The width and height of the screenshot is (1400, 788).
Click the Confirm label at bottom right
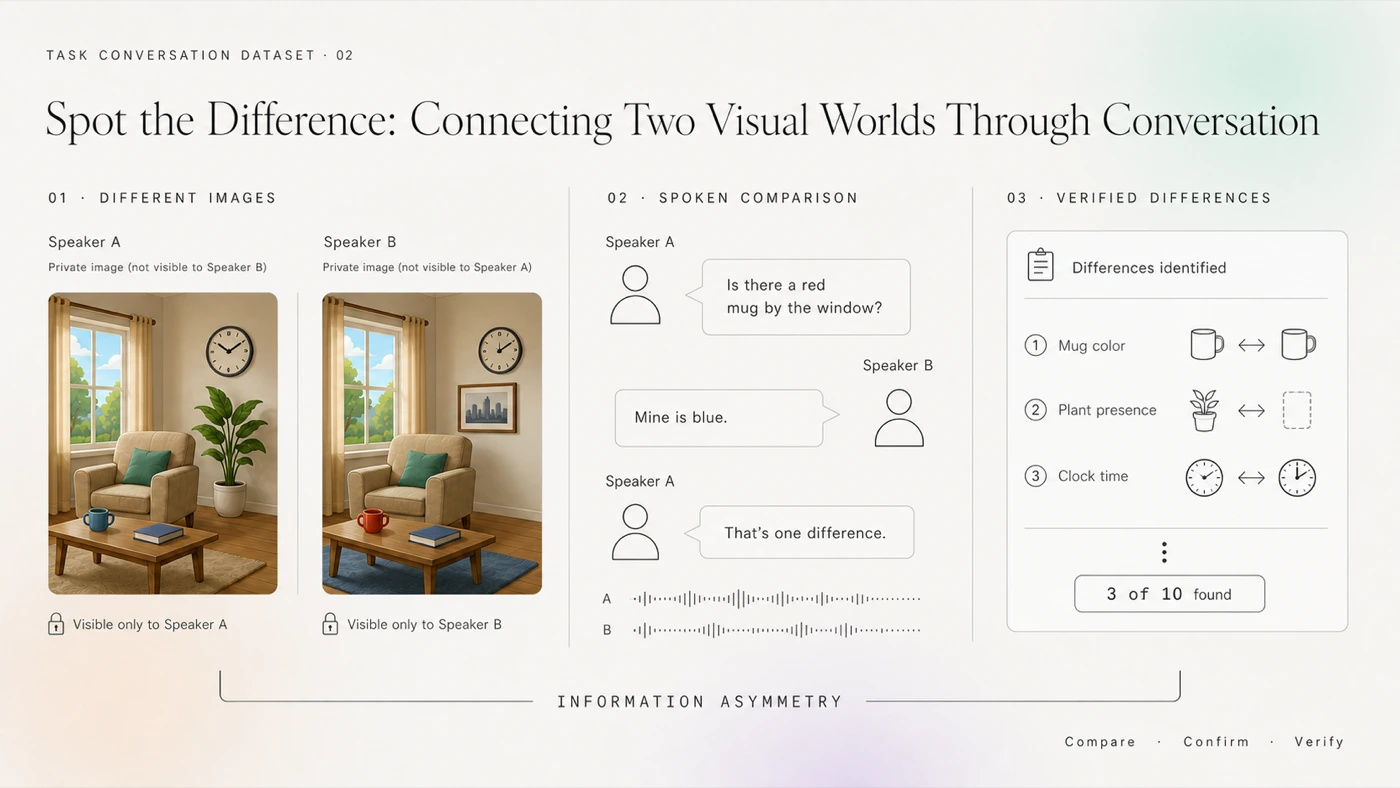click(x=1216, y=742)
